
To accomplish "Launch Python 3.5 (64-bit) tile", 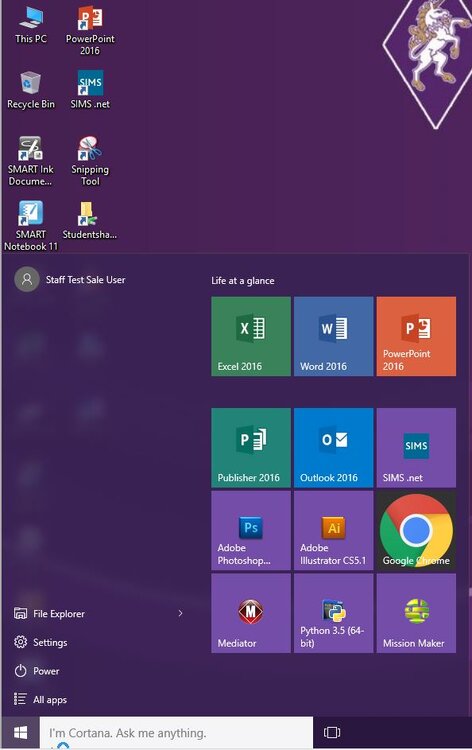I will coord(334,613).
